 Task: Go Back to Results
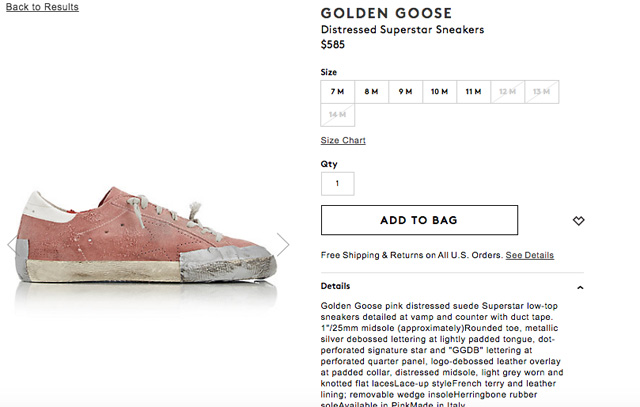pyautogui.click(x=41, y=7)
